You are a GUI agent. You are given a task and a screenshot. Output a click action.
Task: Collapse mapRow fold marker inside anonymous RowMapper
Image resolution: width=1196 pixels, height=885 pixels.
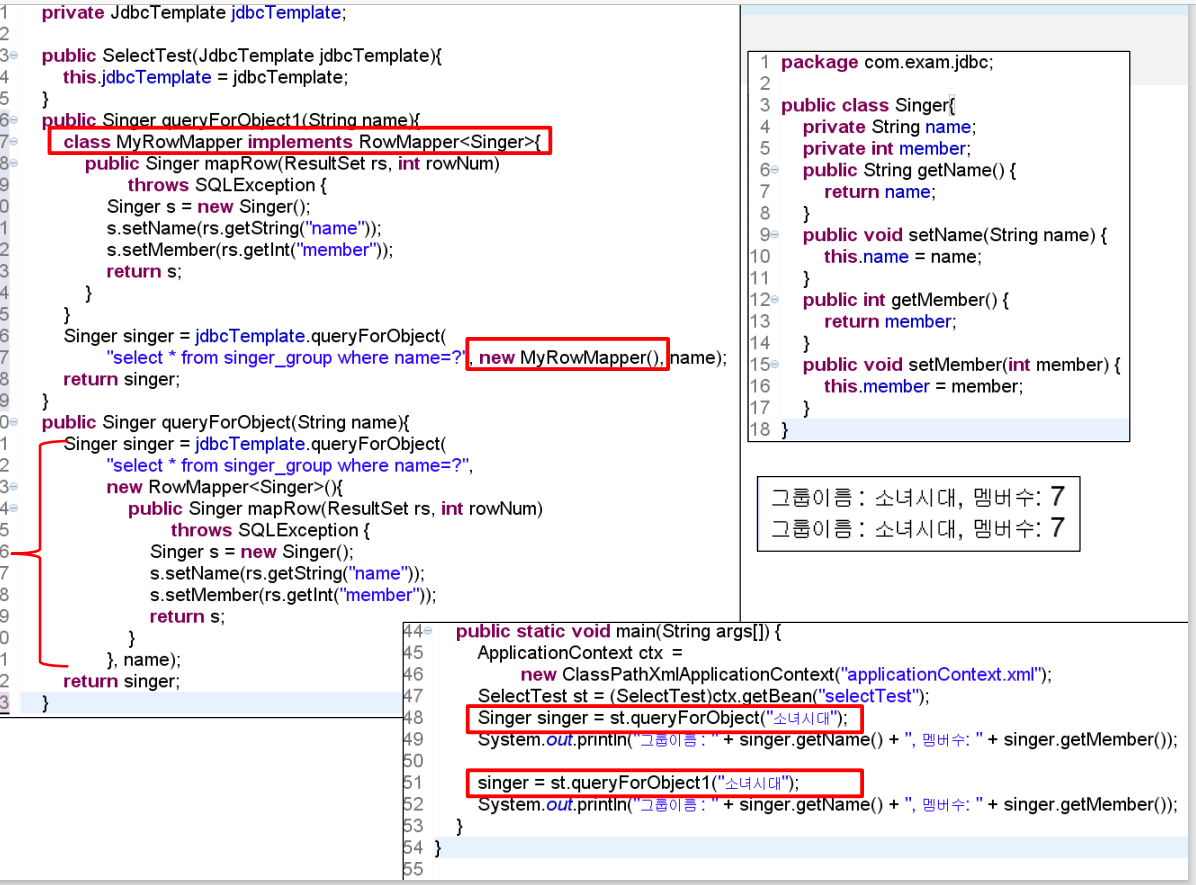point(14,509)
